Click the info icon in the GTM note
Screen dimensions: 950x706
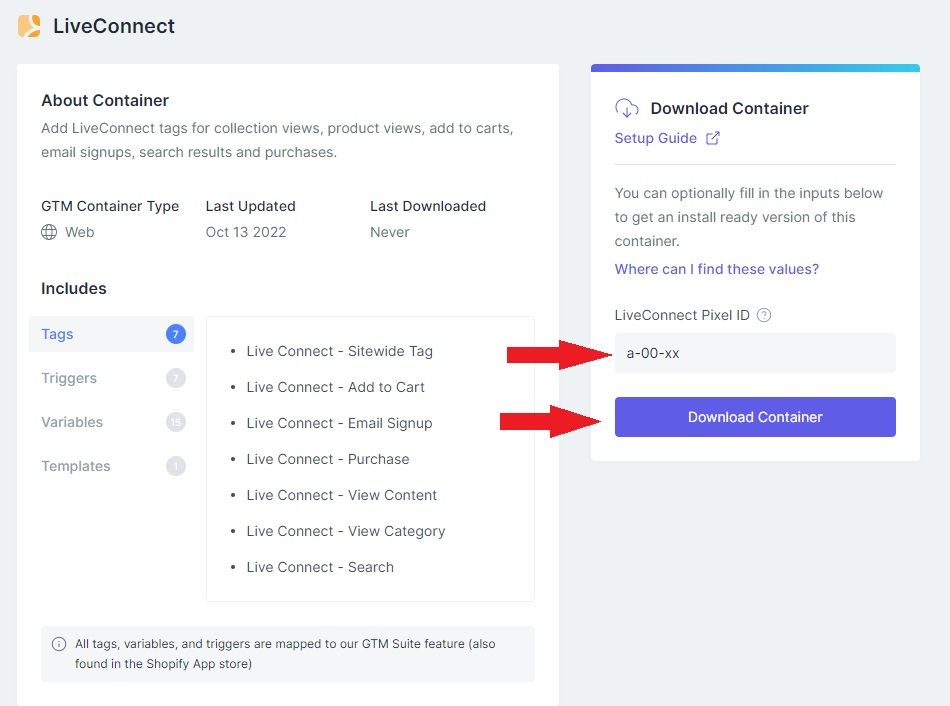pos(59,644)
